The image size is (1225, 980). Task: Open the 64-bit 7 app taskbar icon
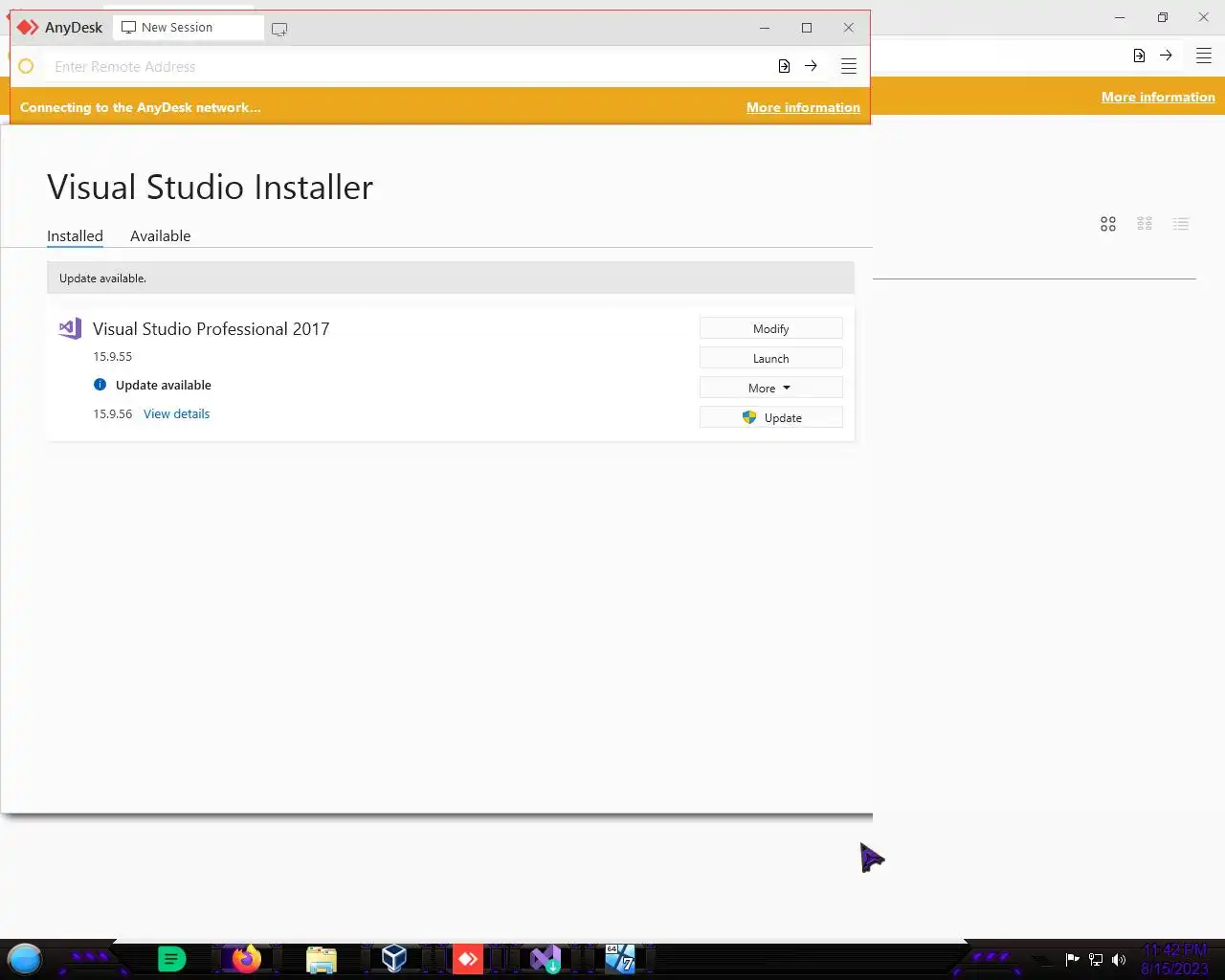pos(620,959)
